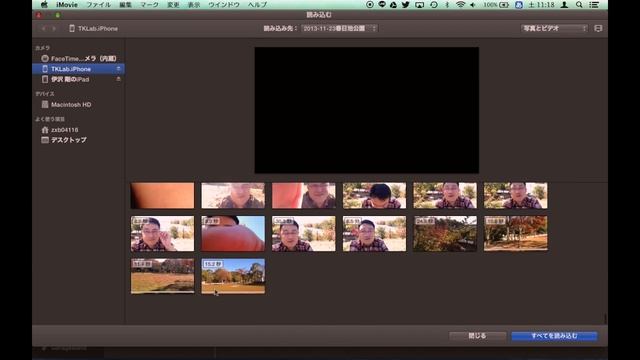Screen dimensions: 640x360
Task: Select 伊沢 剛のiPad in sidebar
Action: pyautogui.click(x=79, y=79)
